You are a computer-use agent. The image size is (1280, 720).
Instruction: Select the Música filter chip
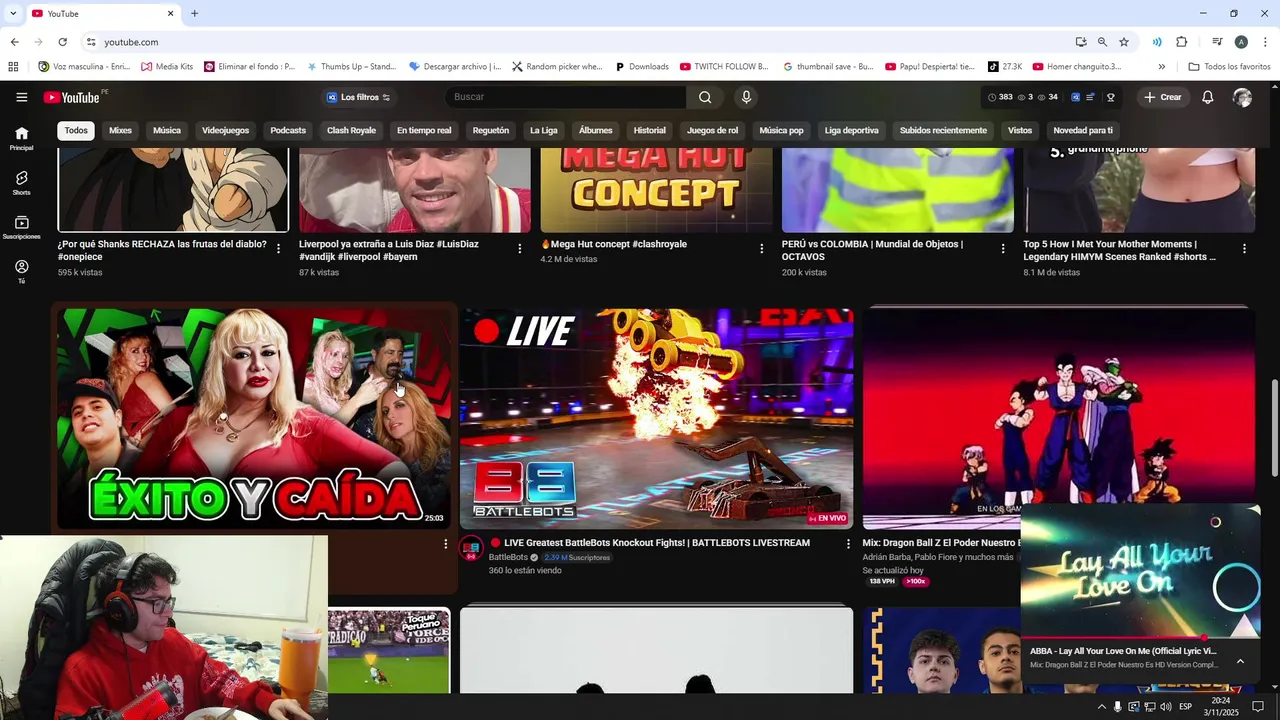tap(167, 130)
